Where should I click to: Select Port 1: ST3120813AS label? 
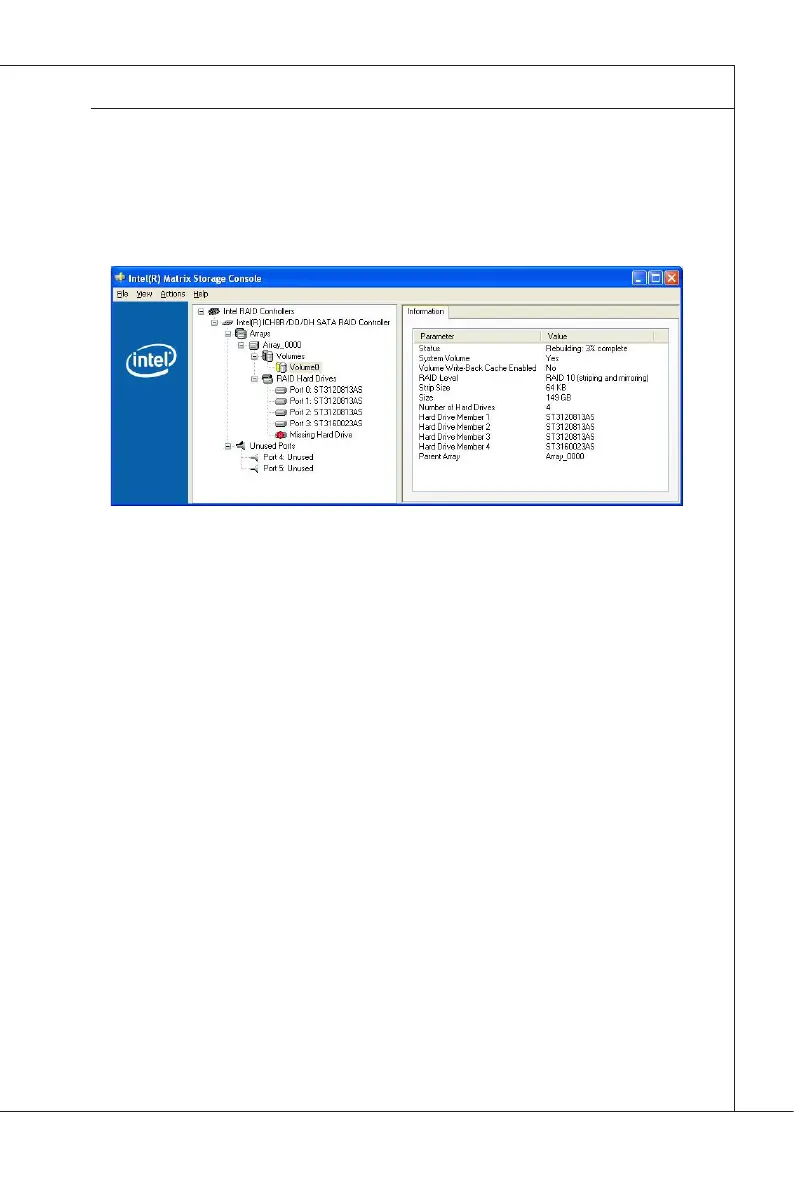(326, 401)
